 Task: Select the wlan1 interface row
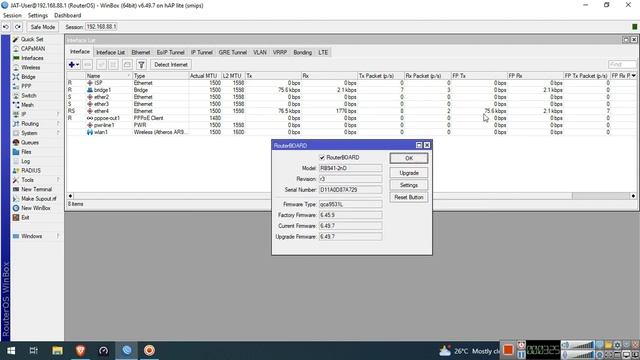pyautogui.click(x=351, y=132)
